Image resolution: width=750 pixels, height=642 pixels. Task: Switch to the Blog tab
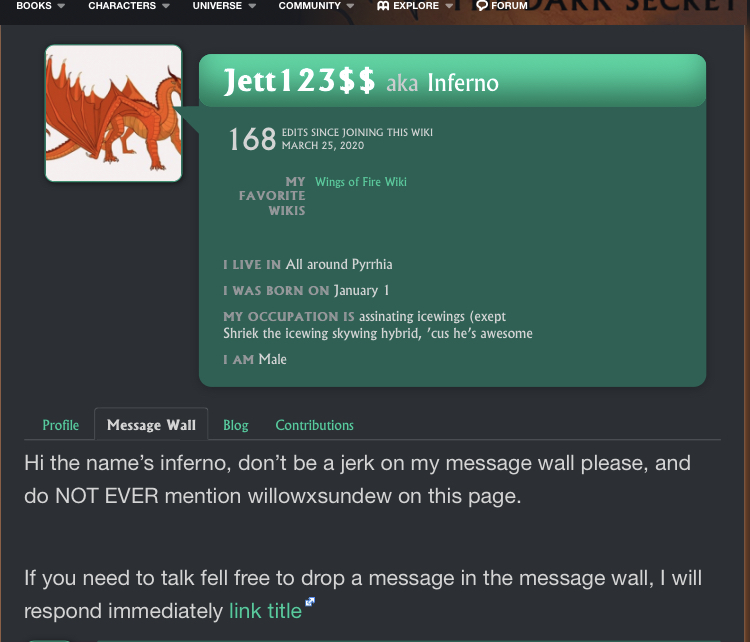[x=236, y=425]
